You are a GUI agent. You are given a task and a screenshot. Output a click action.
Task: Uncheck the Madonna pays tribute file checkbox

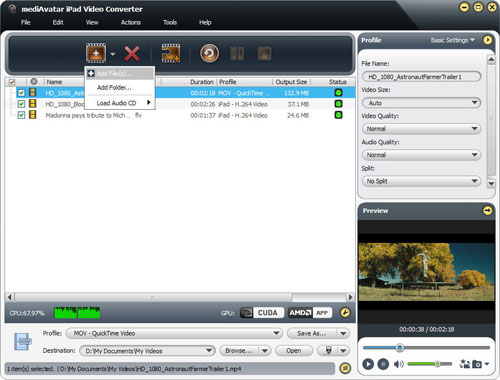21,115
